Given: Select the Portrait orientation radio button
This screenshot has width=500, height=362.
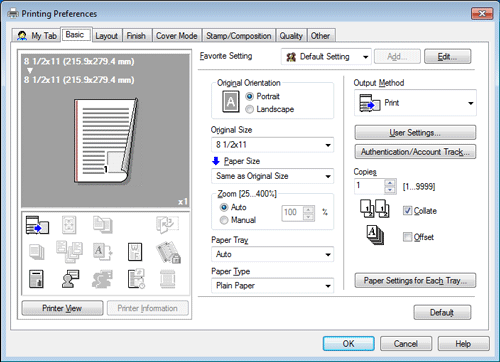Looking at the screenshot, I should point(249,96).
